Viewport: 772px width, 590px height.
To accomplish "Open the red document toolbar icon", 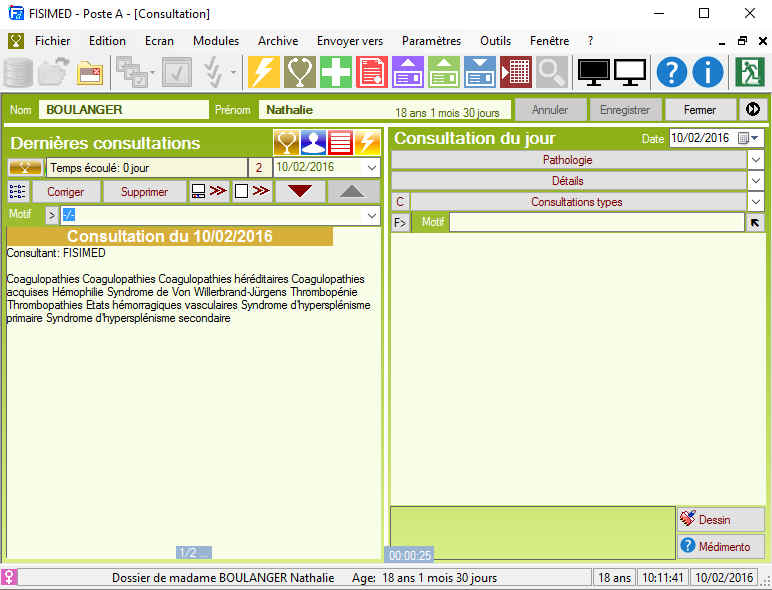I will pos(372,72).
